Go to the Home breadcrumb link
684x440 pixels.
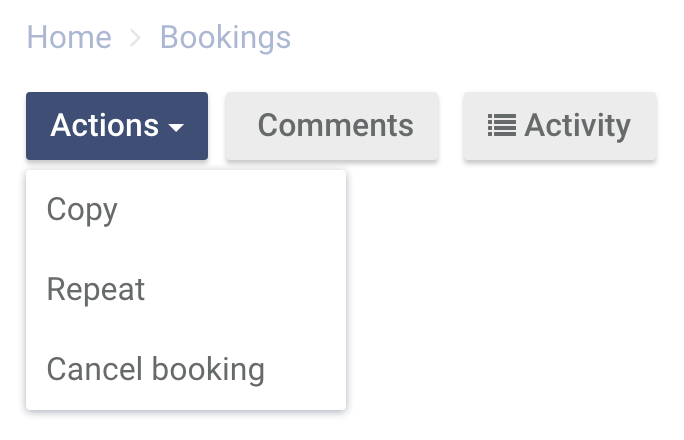tap(69, 38)
